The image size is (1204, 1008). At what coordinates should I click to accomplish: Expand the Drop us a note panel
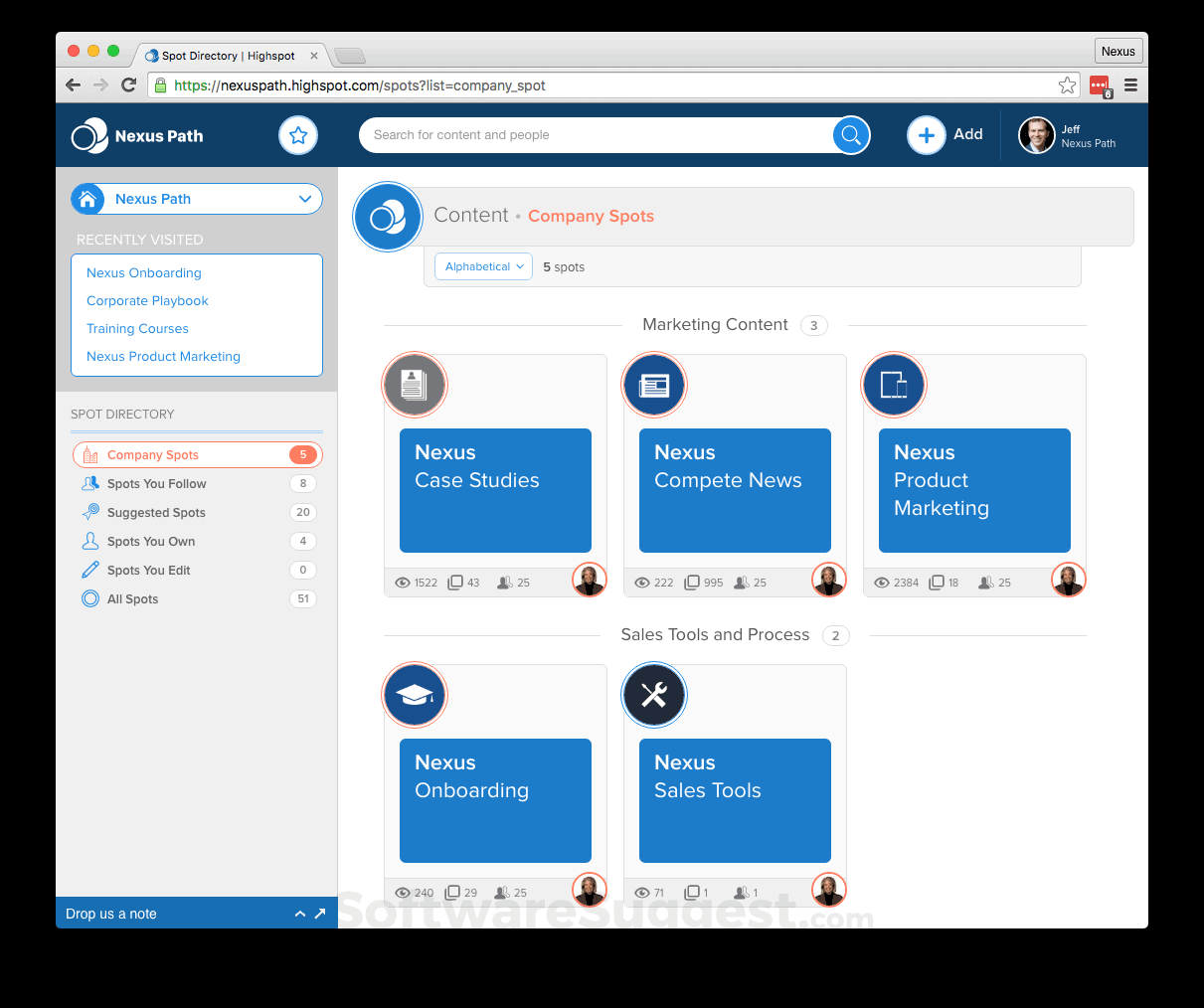tap(299, 914)
